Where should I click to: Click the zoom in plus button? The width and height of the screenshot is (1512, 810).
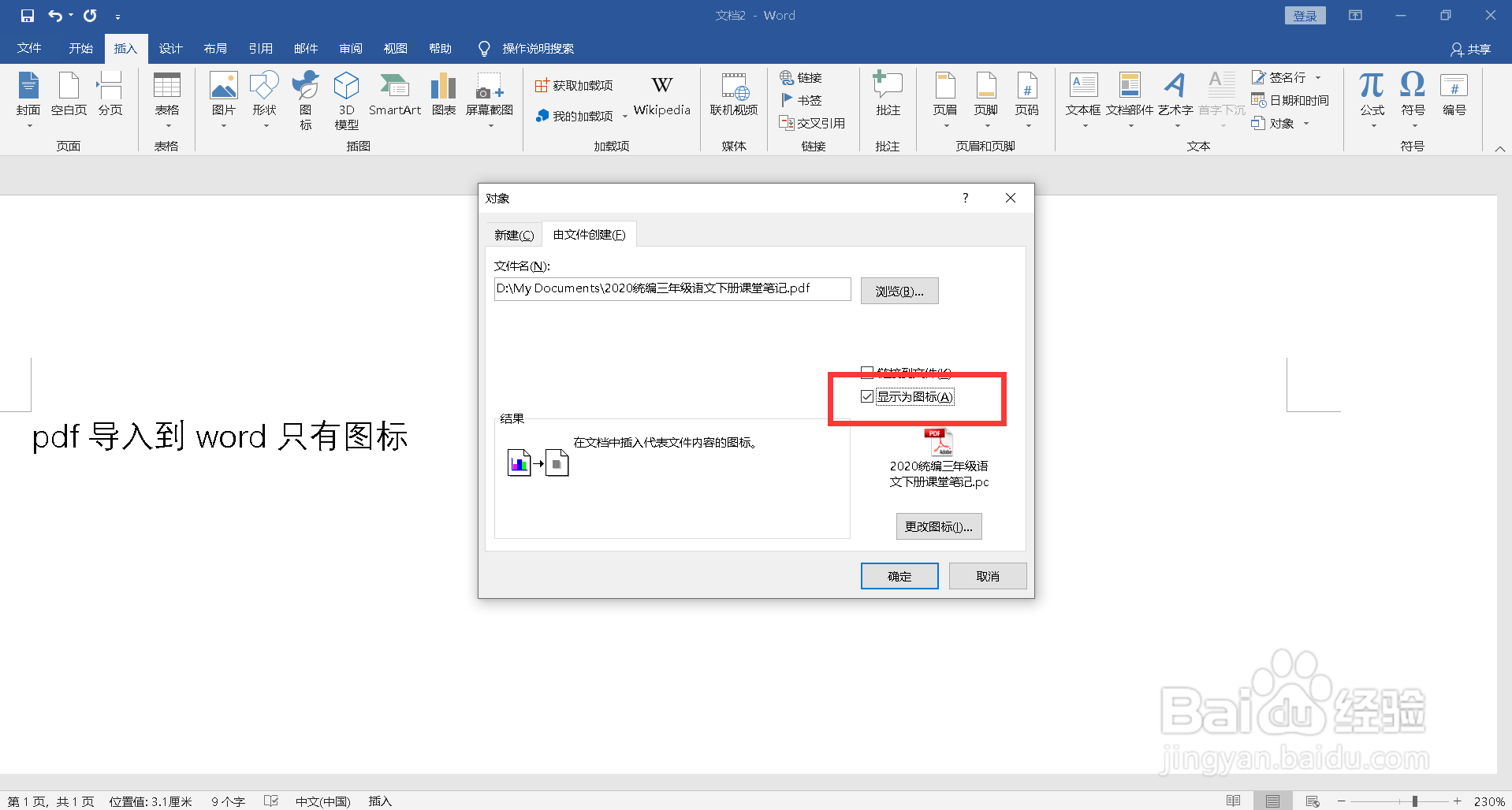click(x=1458, y=801)
